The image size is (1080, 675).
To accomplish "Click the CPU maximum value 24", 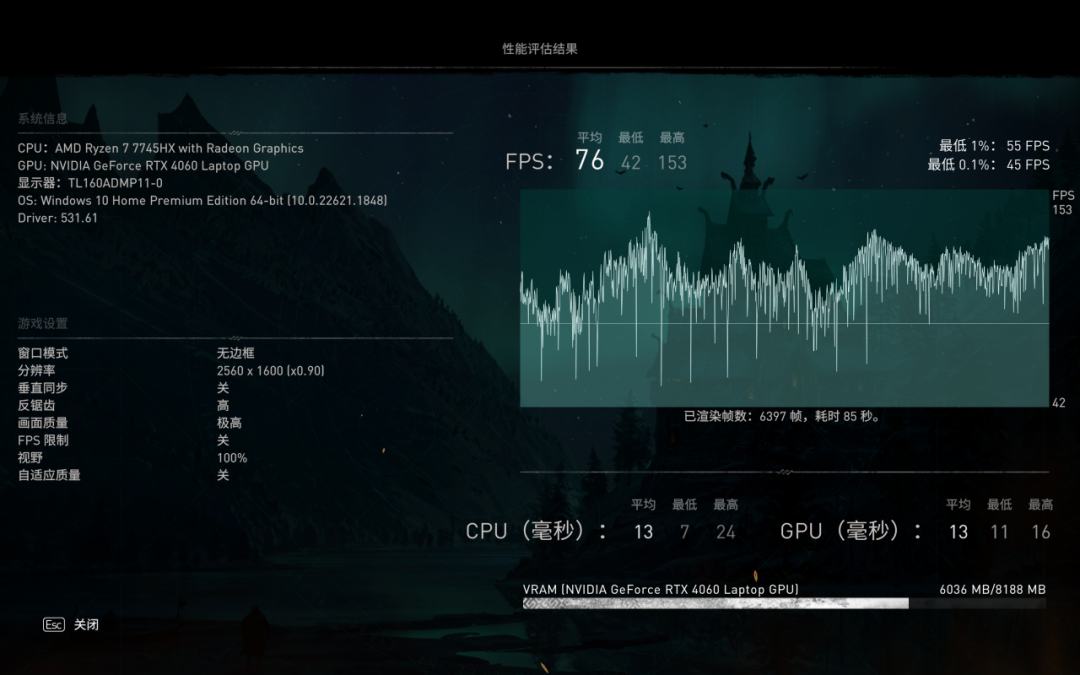I will coord(725,532).
